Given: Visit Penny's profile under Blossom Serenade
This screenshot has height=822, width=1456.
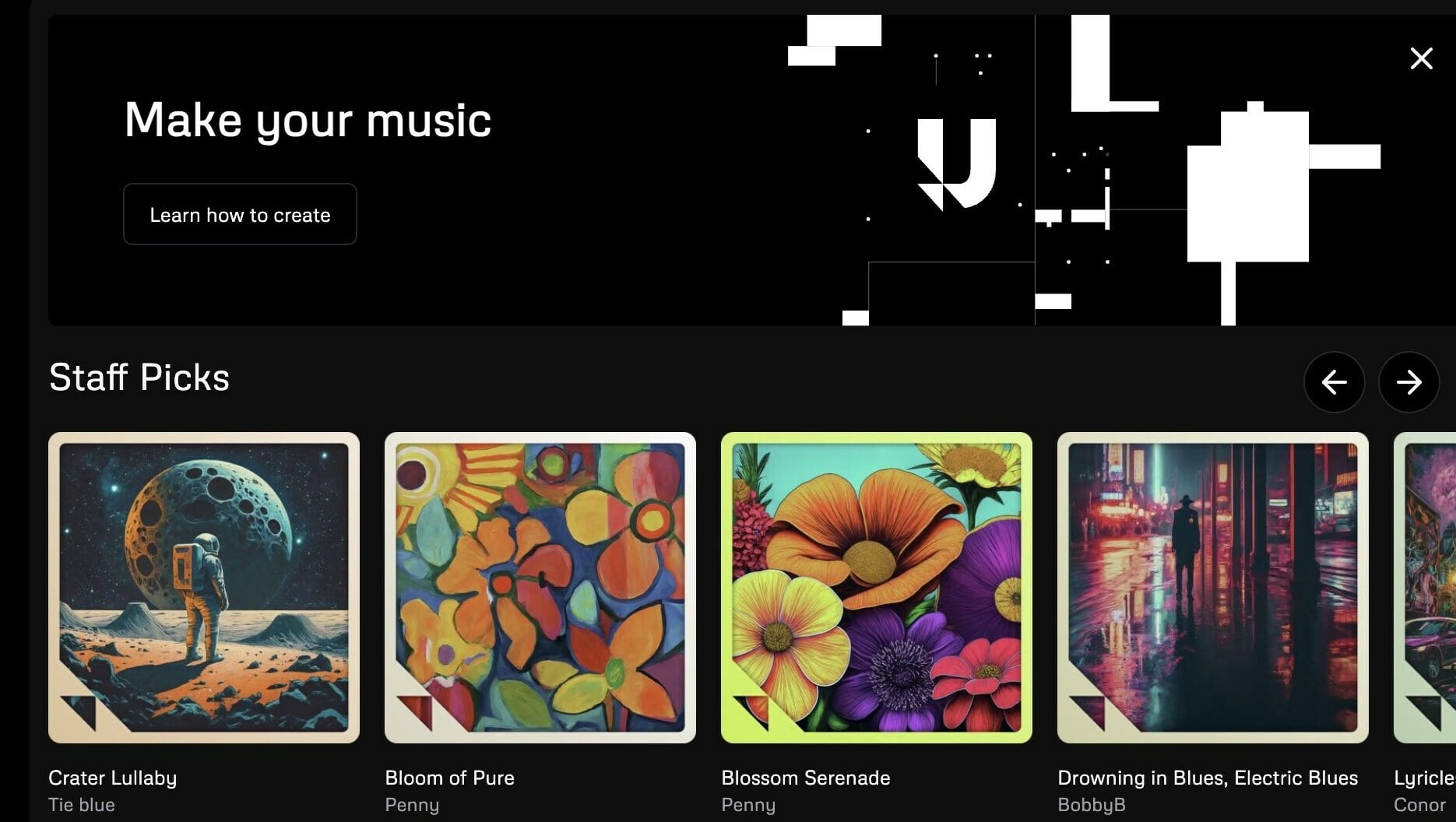Looking at the screenshot, I should pyautogui.click(x=748, y=805).
